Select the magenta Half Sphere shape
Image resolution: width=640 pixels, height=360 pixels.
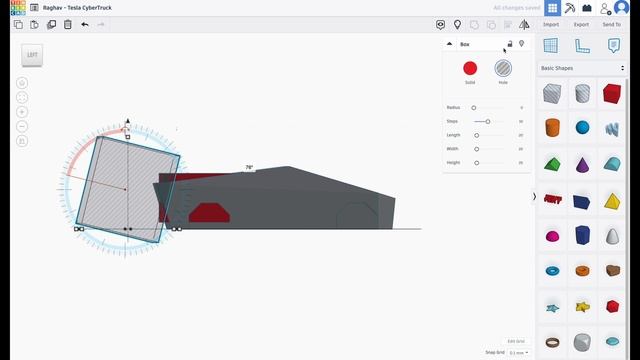(552, 236)
